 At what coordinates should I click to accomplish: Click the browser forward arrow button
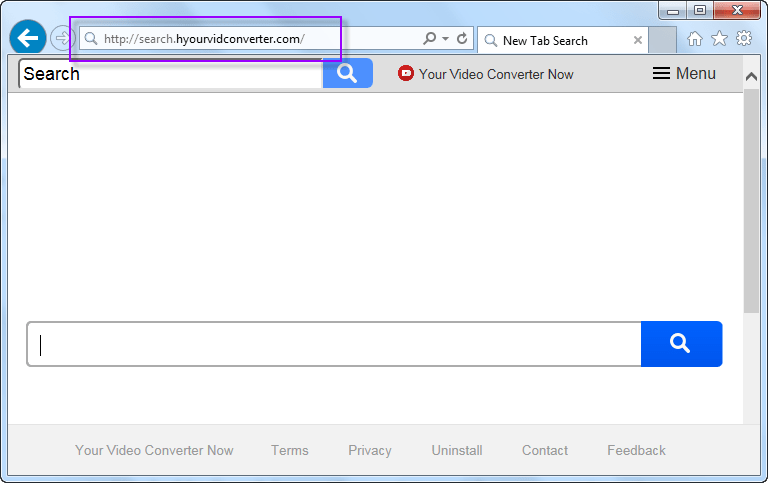click(x=62, y=38)
